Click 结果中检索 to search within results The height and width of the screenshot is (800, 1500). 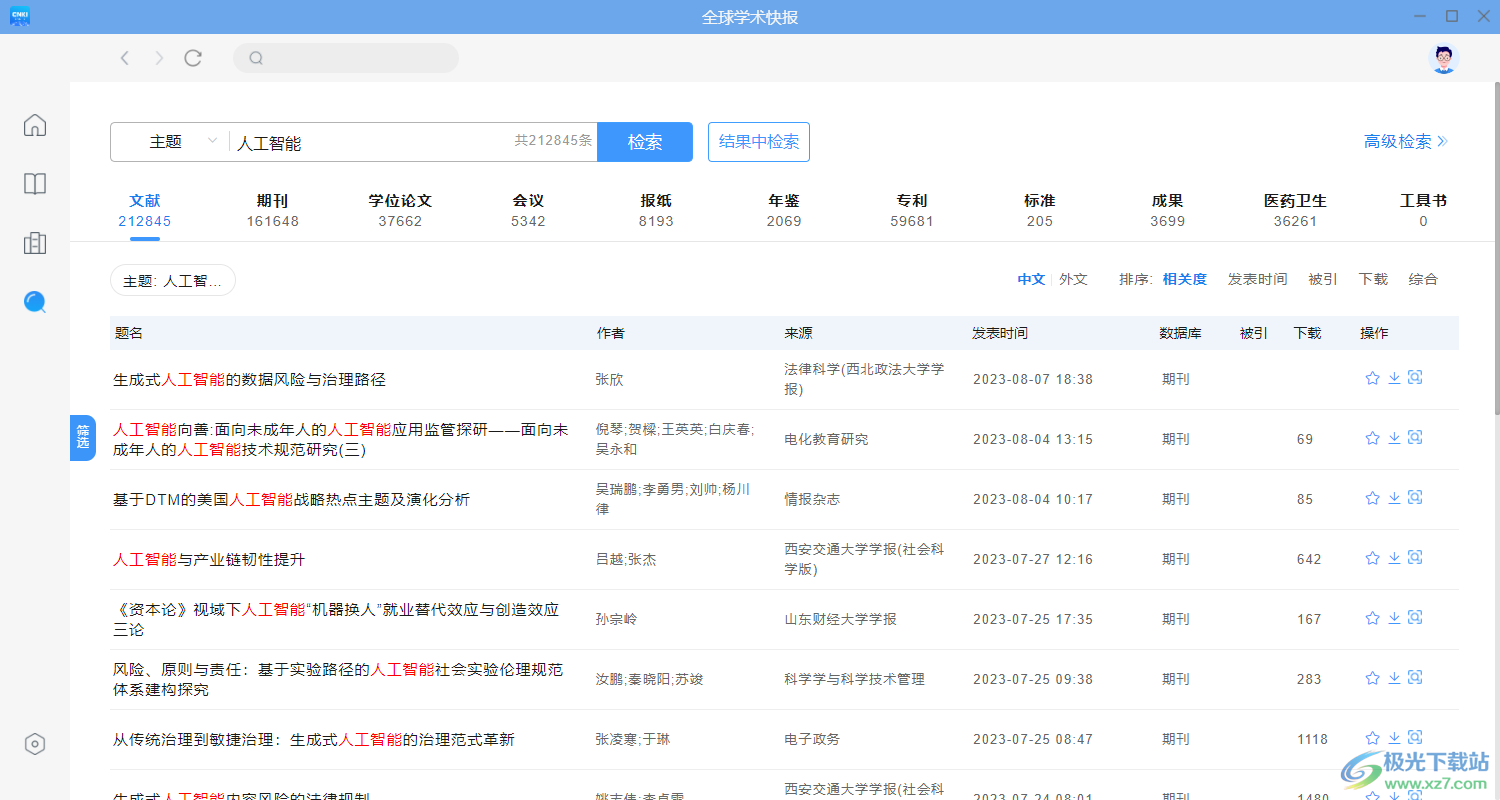758,141
